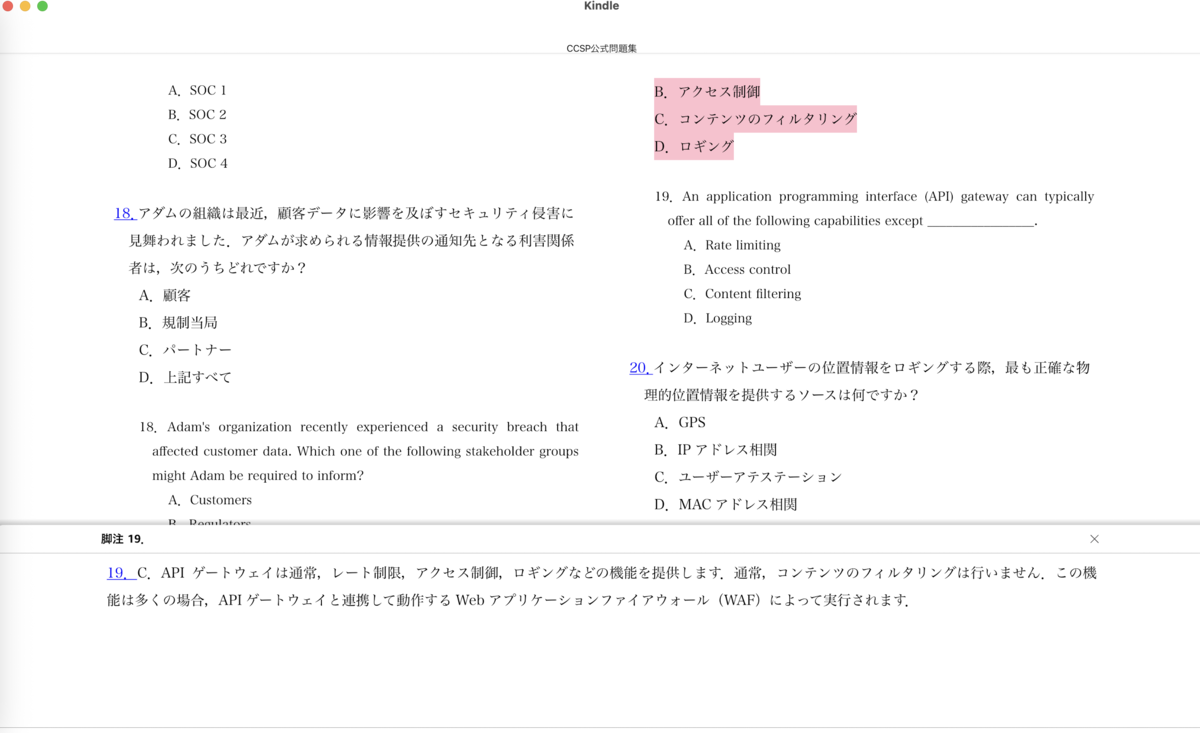1200x733 pixels.
Task: Click option D. Logging
Action: 718,318
